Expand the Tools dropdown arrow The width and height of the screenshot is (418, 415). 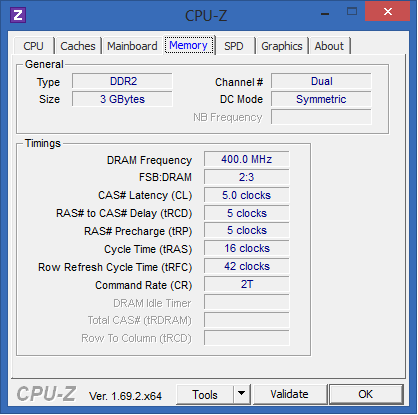pyautogui.click(x=242, y=395)
